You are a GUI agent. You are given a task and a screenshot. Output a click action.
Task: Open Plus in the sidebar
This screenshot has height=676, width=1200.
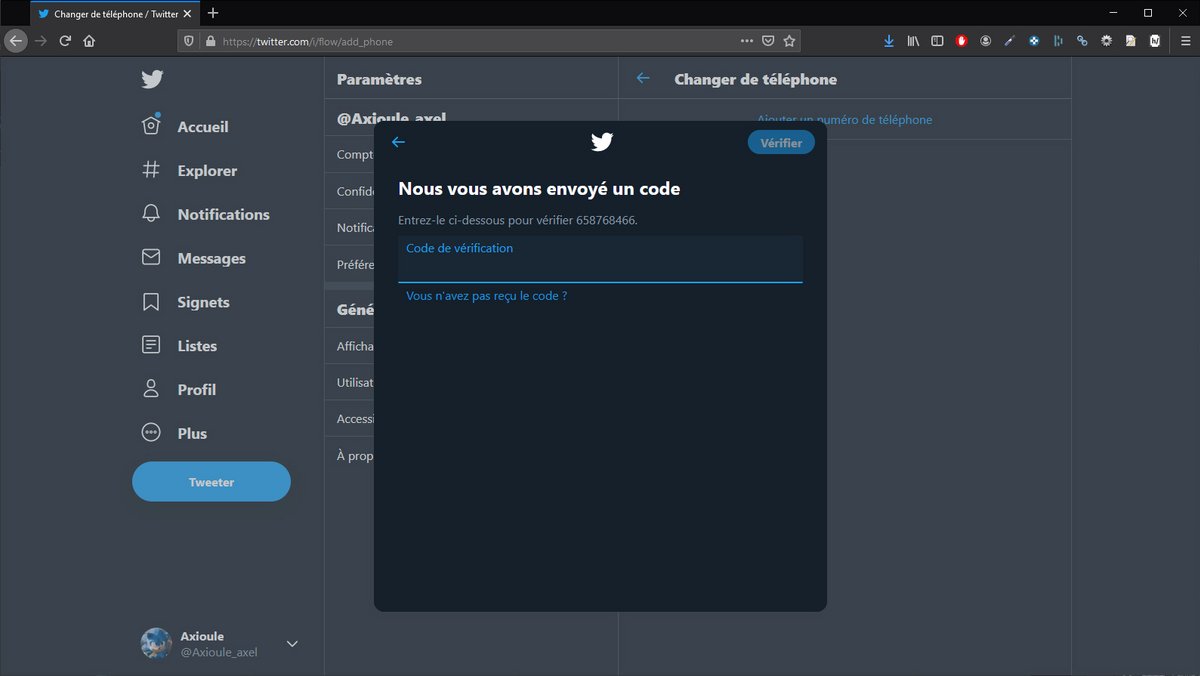(x=192, y=433)
